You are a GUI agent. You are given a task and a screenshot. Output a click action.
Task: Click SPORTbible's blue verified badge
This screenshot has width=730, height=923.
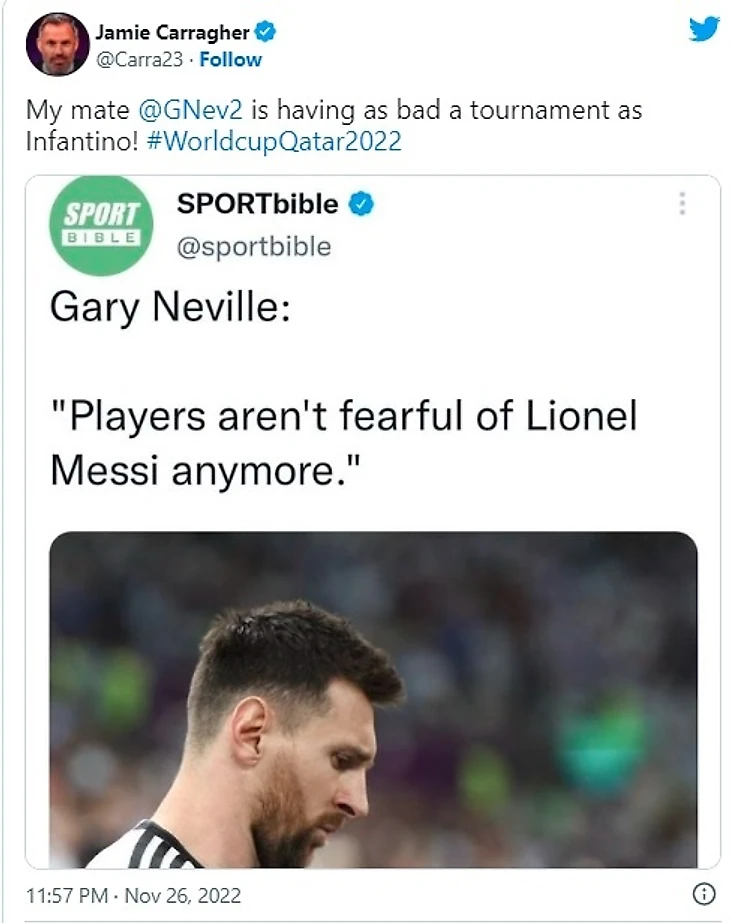pyautogui.click(x=361, y=205)
